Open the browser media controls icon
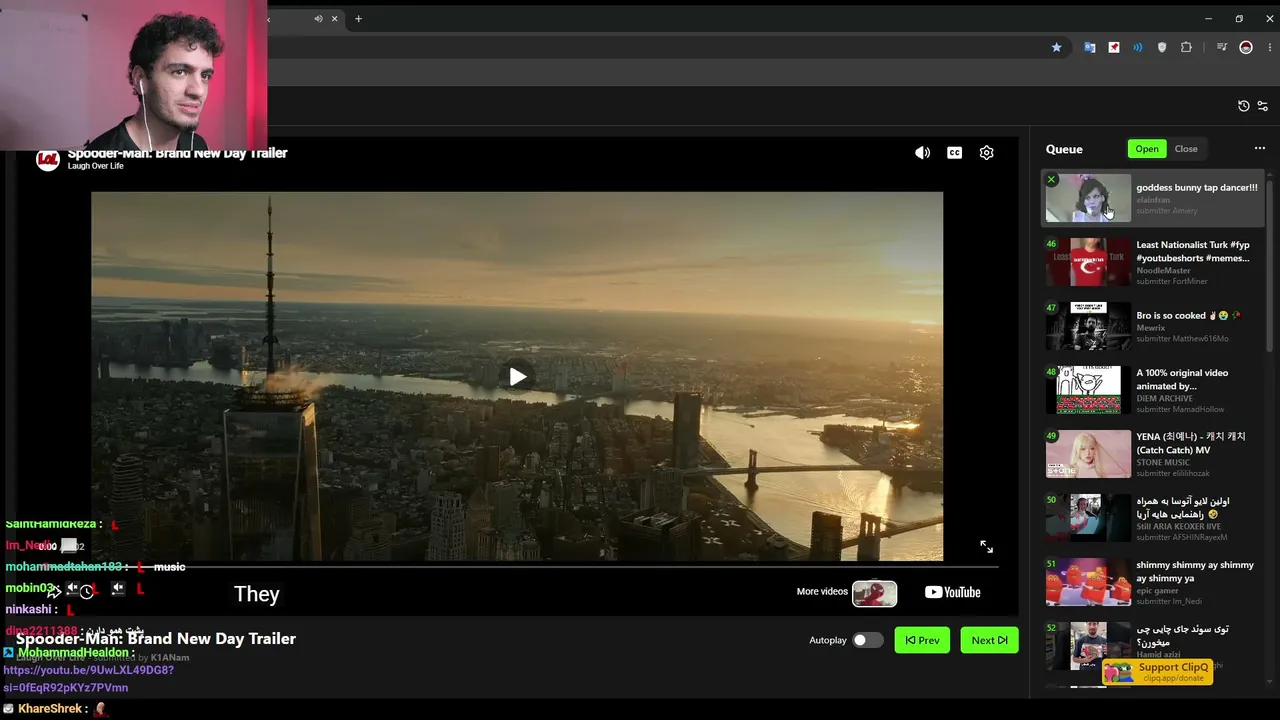The height and width of the screenshot is (720, 1280). [1221, 47]
